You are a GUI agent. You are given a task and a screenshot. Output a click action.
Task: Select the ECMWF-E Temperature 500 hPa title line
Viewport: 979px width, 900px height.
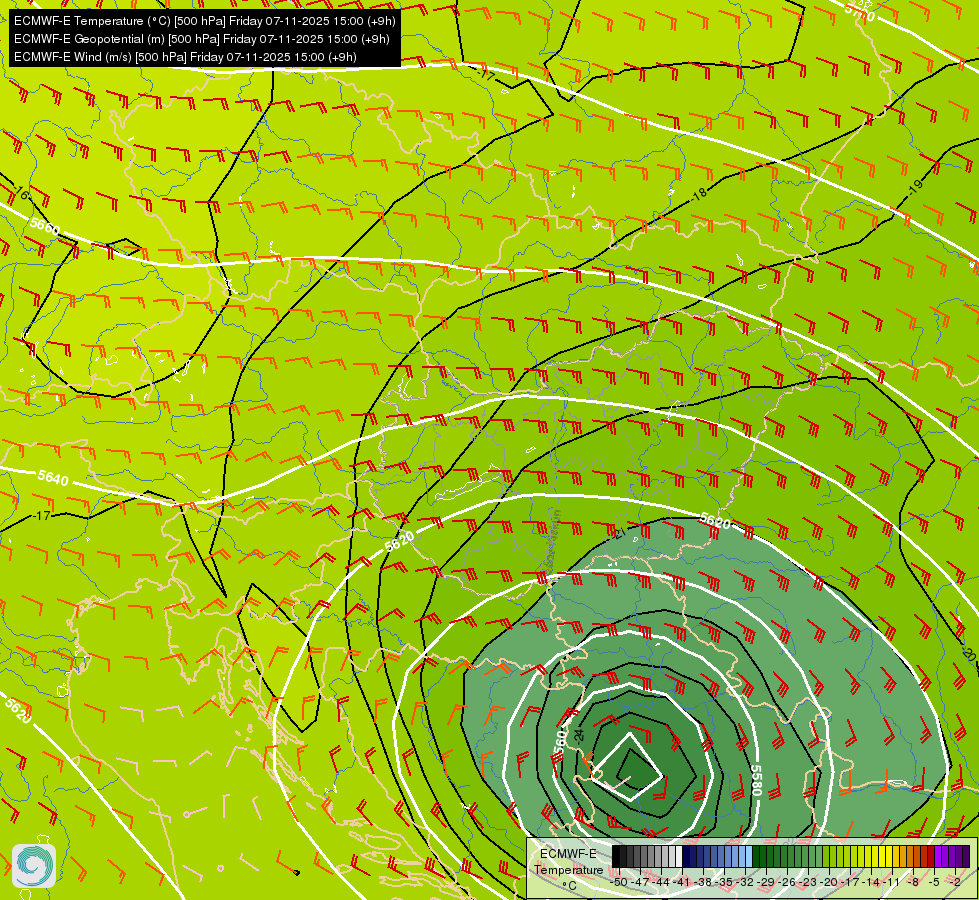click(205, 21)
